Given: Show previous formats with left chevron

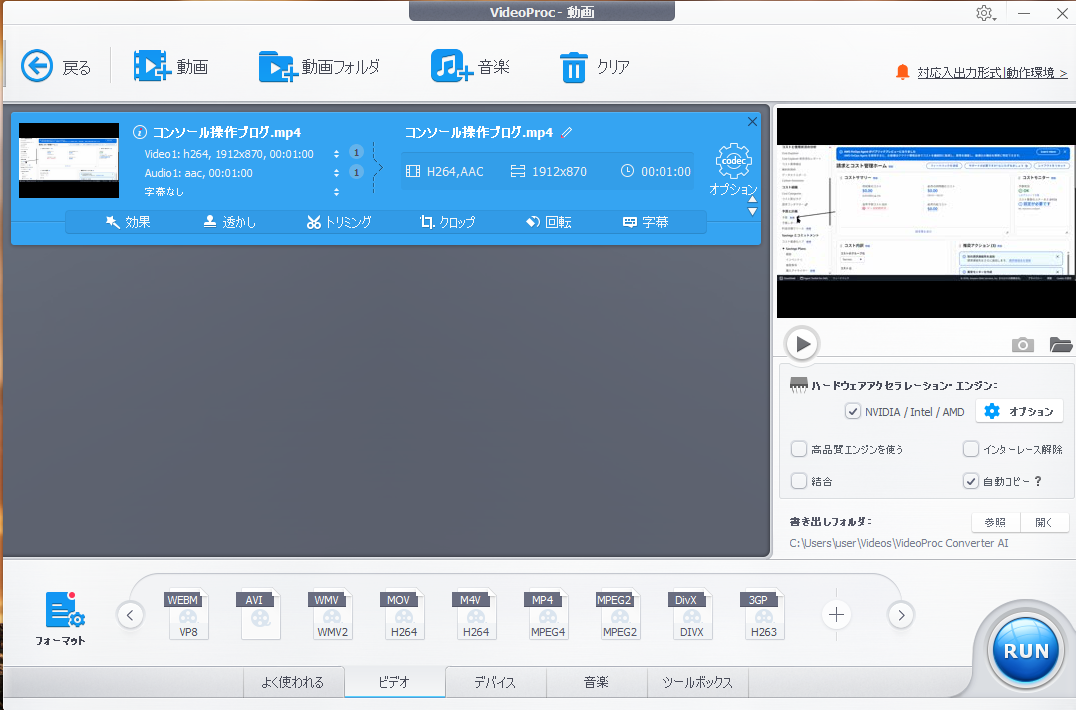Looking at the screenshot, I should [x=130, y=615].
